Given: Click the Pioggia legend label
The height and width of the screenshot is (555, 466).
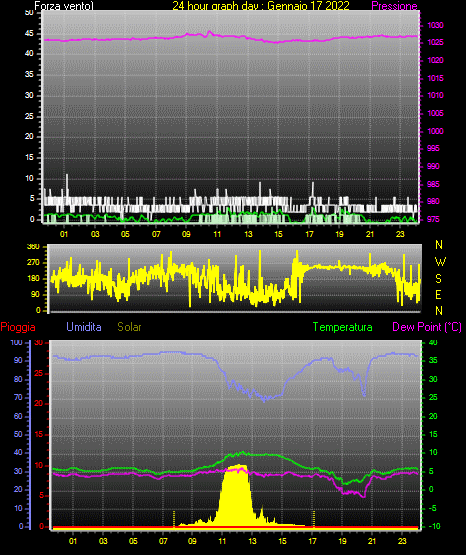Looking at the screenshot, I should click(18, 327).
